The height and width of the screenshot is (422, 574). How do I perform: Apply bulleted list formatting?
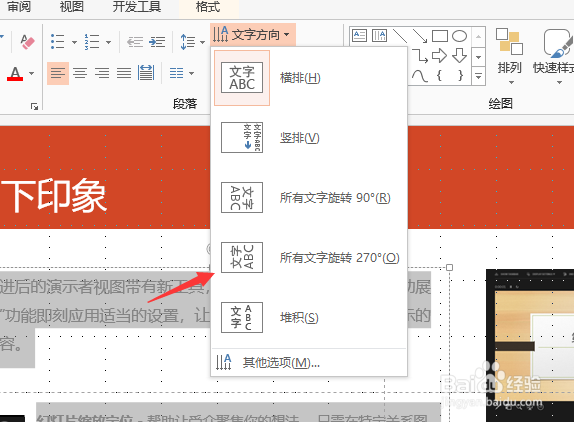(58, 42)
